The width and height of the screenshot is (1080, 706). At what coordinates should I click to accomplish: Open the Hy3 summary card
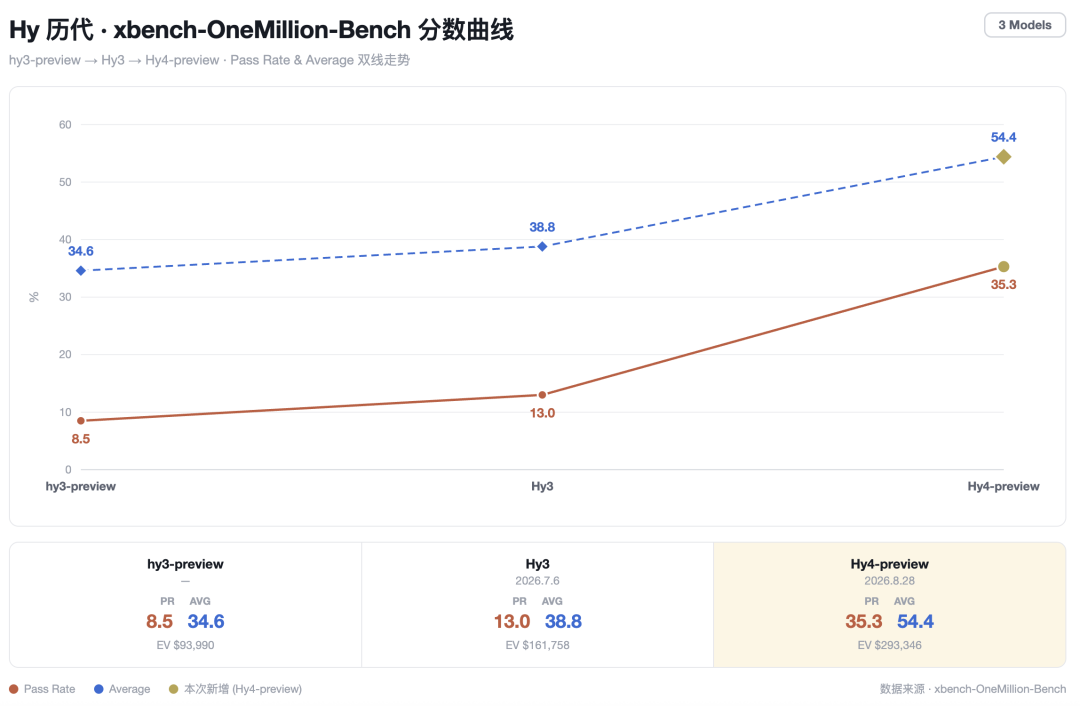coord(537,605)
